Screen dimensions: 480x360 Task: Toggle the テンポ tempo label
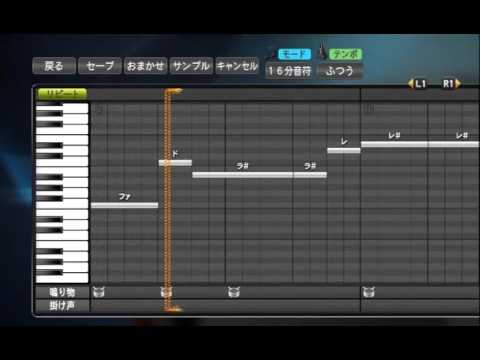click(346, 54)
